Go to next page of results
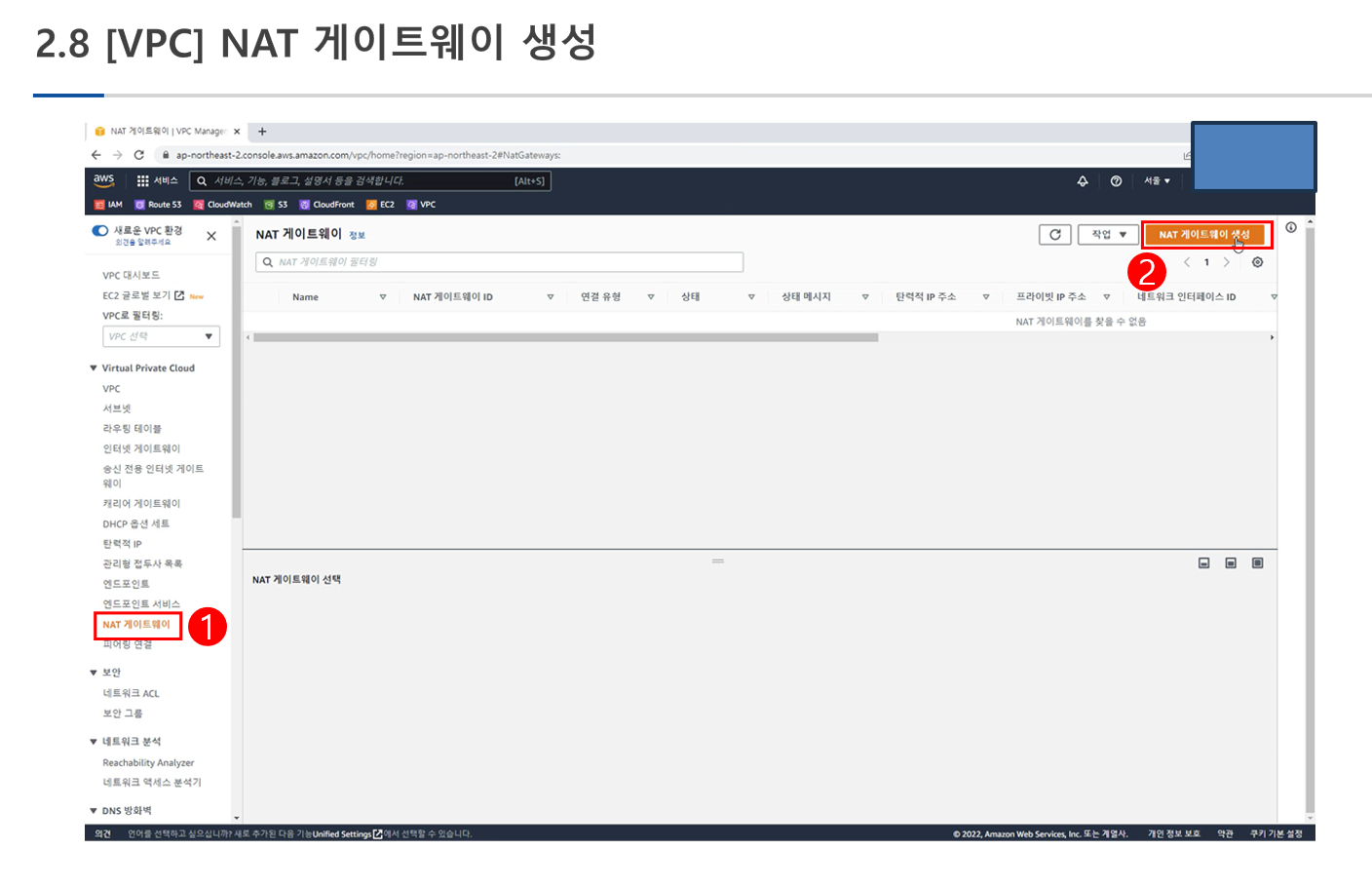Screen dimensions: 1372x889 point(1226,262)
